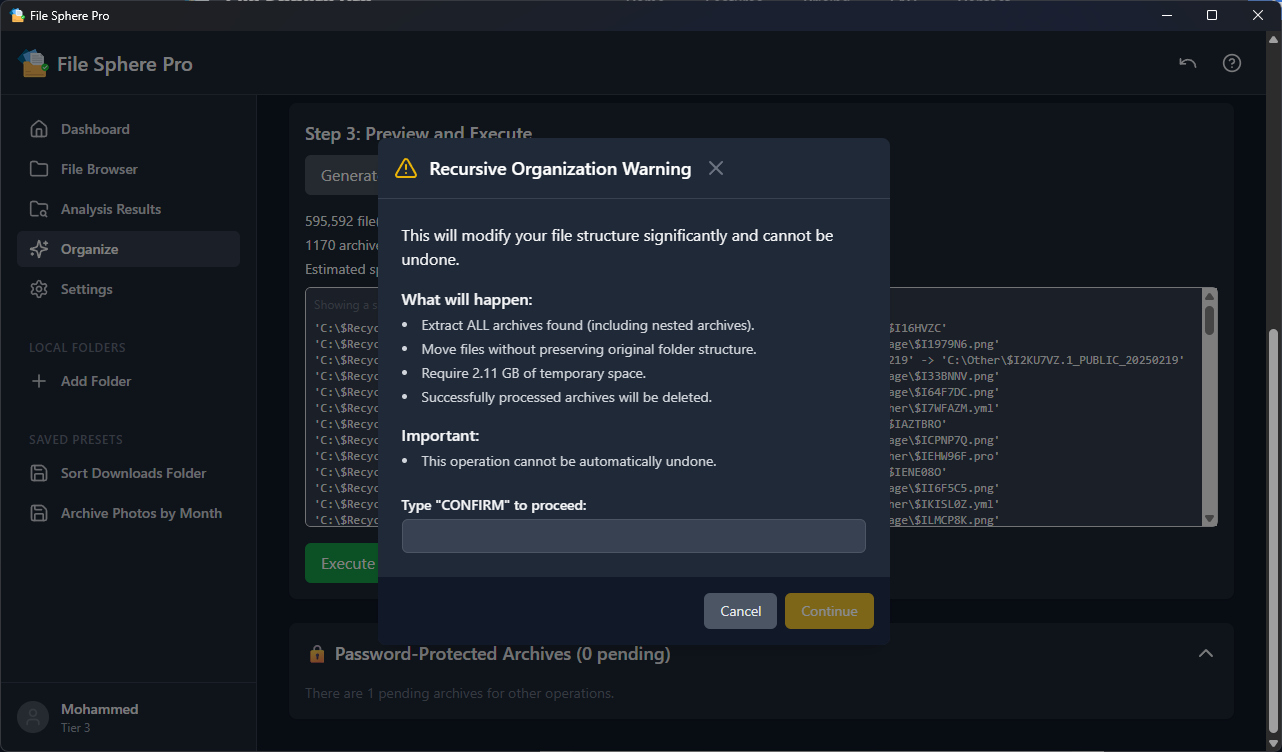This screenshot has height=752, width=1282.
Task: Load the Sort Downloads Folder preset
Action: pyautogui.click(x=128, y=473)
